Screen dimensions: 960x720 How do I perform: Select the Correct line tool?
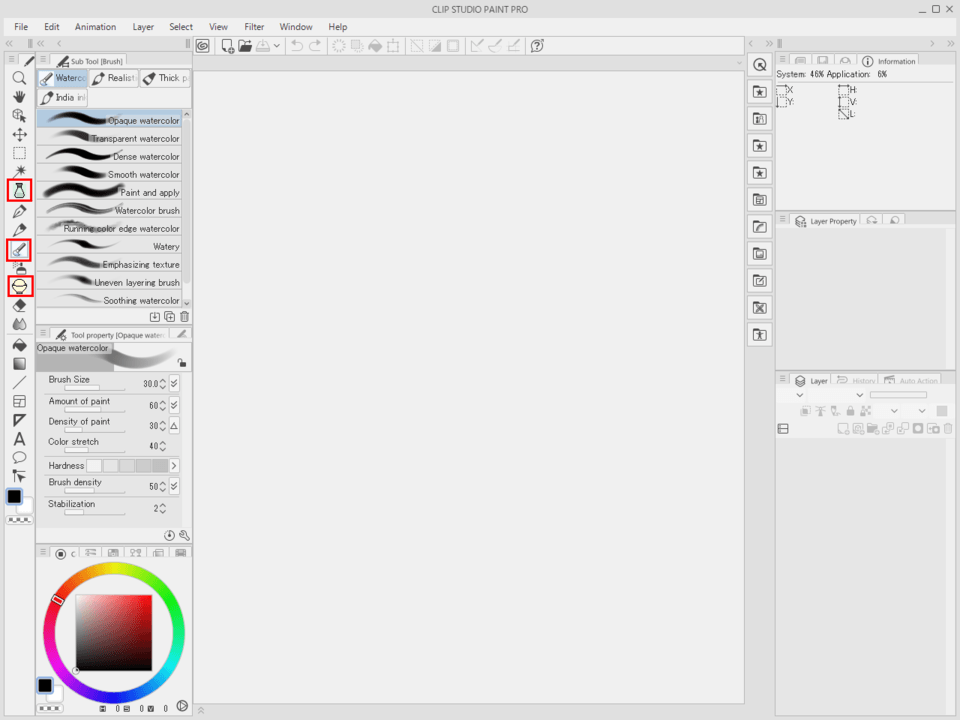click(x=19, y=476)
